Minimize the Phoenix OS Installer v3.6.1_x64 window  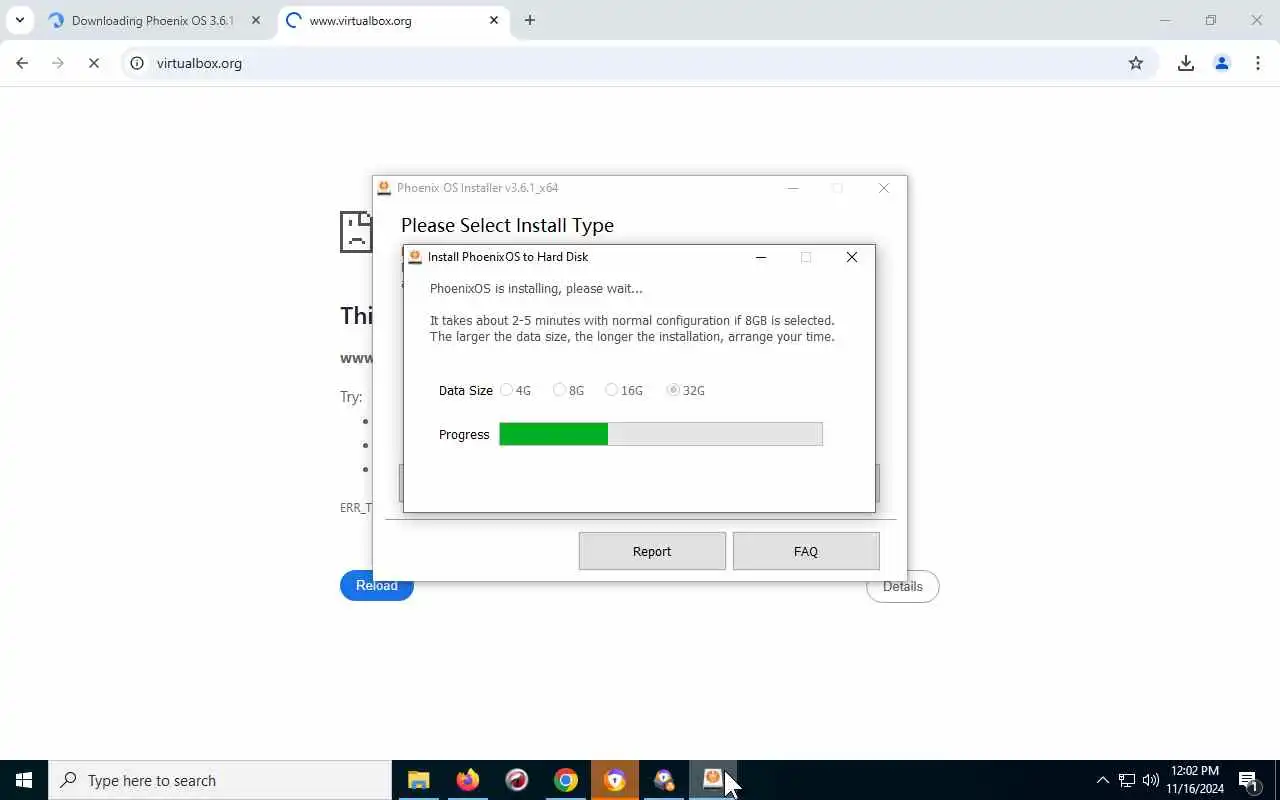793,188
